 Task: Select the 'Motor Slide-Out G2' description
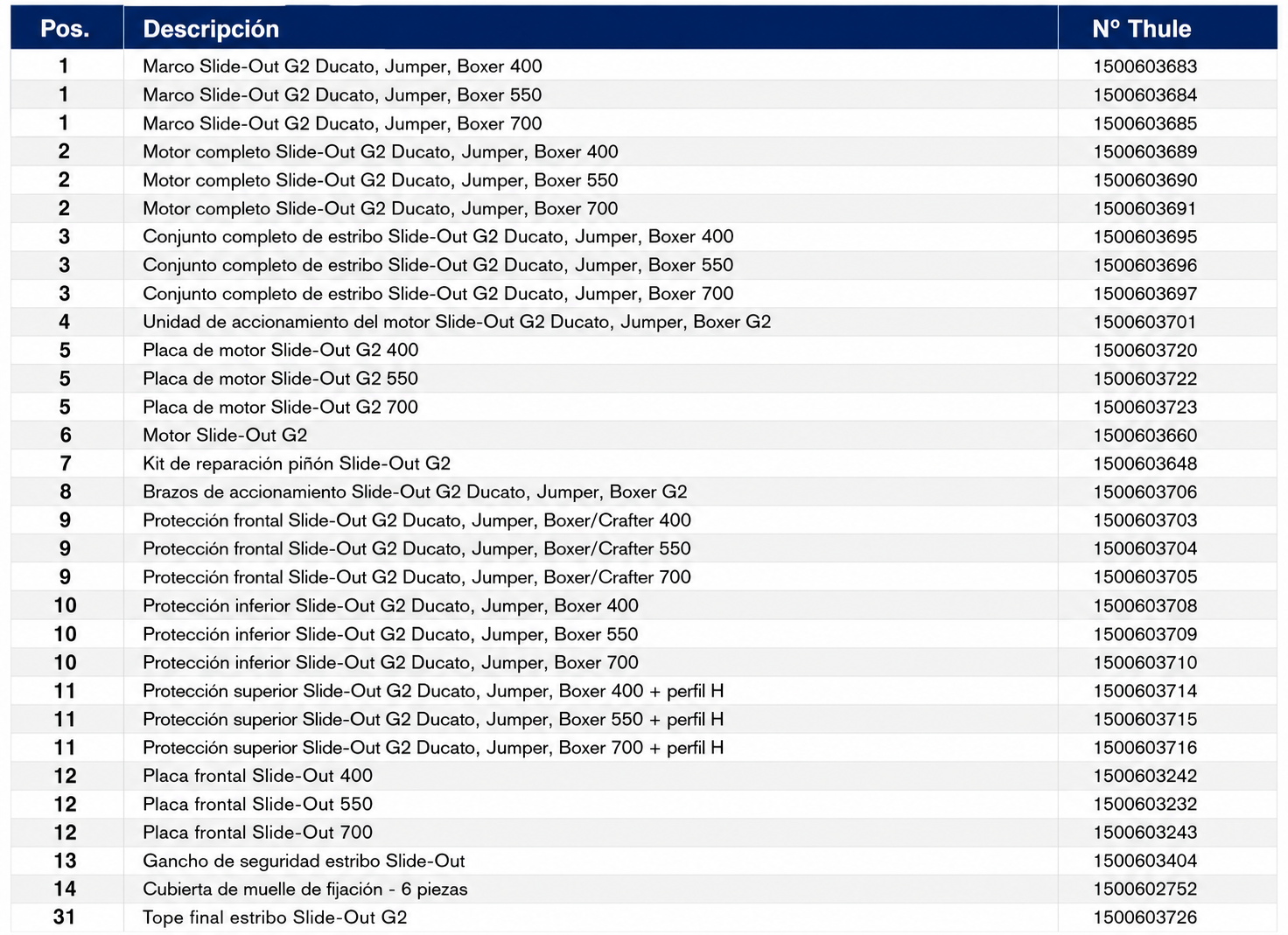(x=225, y=436)
